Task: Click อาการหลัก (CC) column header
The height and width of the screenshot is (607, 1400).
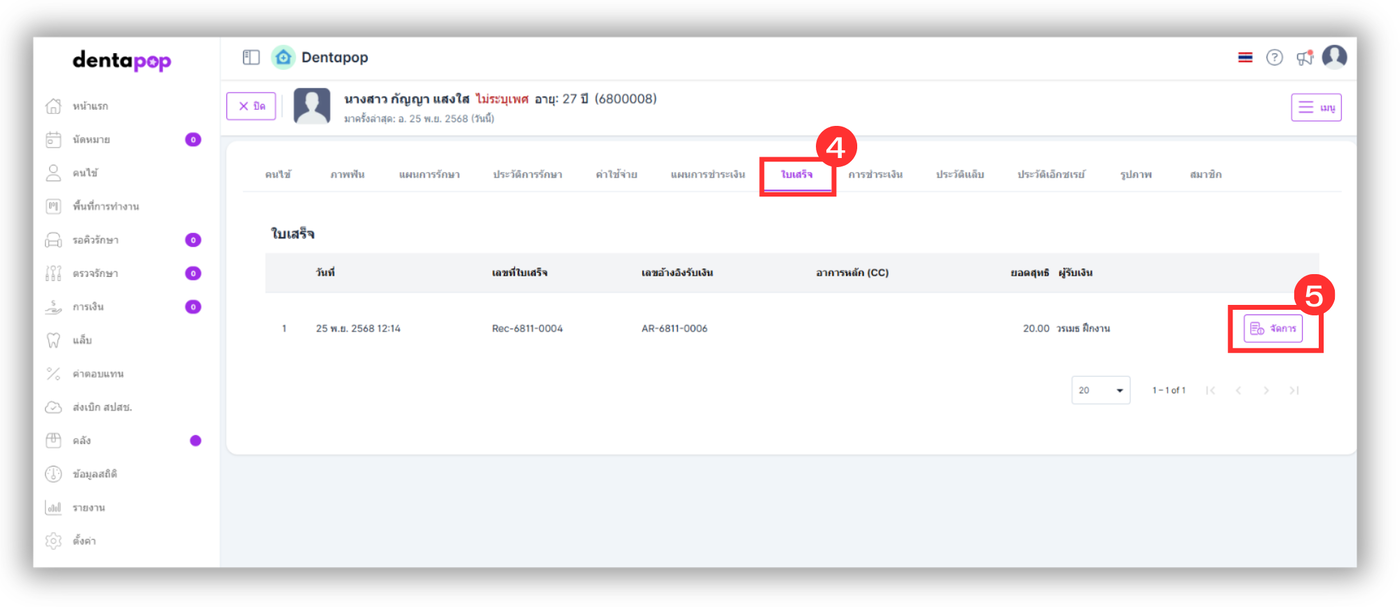Action: (x=852, y=273)
